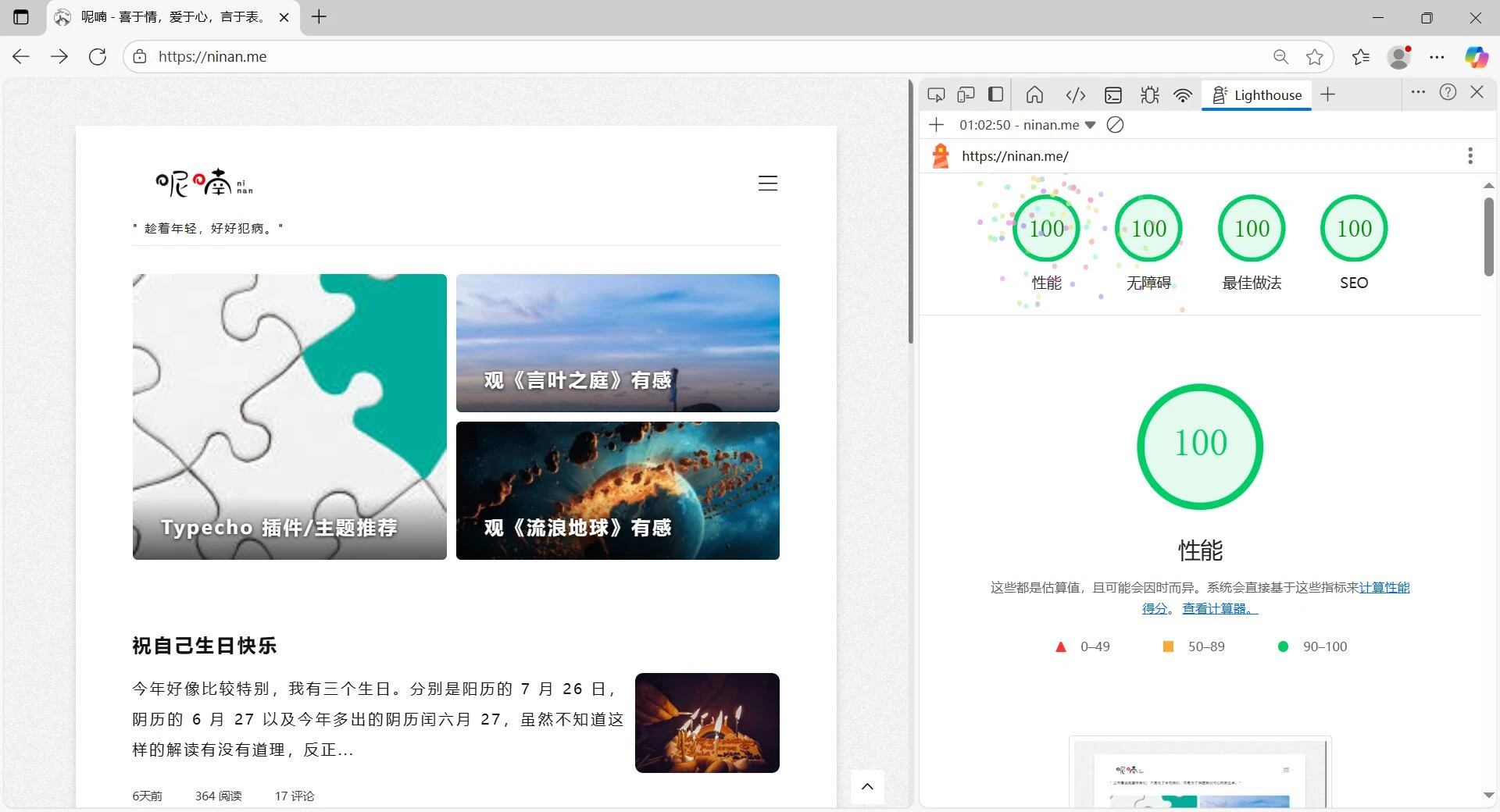The image size is (1500, 812).
Task: Activate the inspect element picker tool
Action: tap(936, 95)
